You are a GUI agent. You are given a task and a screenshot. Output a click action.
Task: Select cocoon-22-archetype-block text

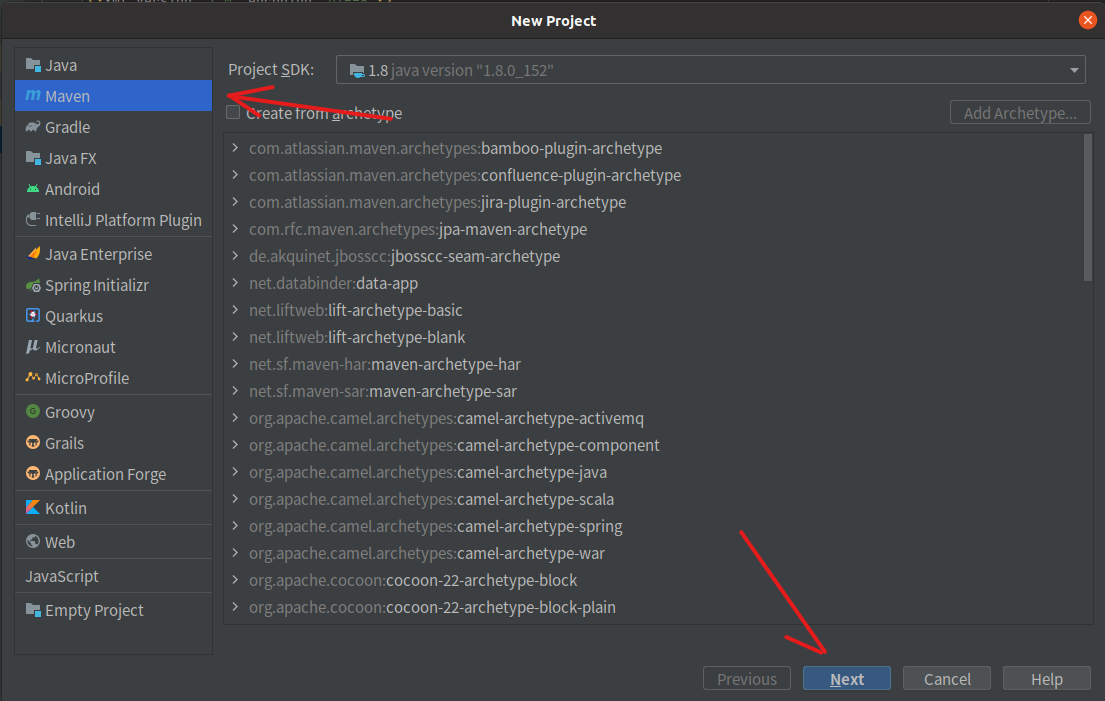pyautogui.click(x=481, y=580)
